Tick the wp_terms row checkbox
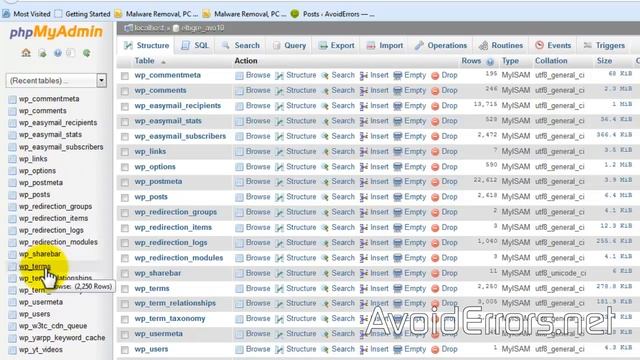This screenshot has height=360, width=640. coord(125,289)
